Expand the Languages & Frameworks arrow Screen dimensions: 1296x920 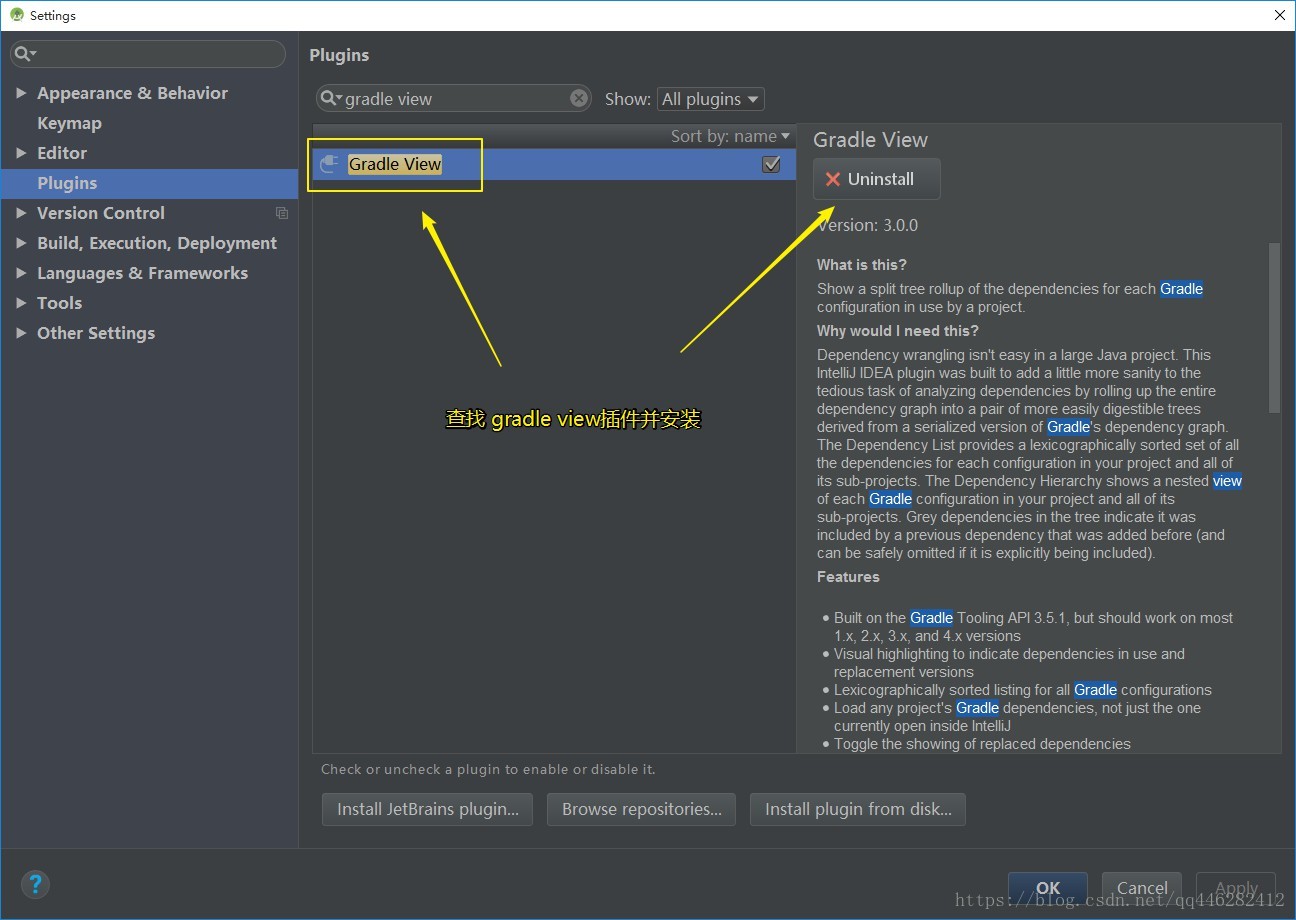point(21,273)
